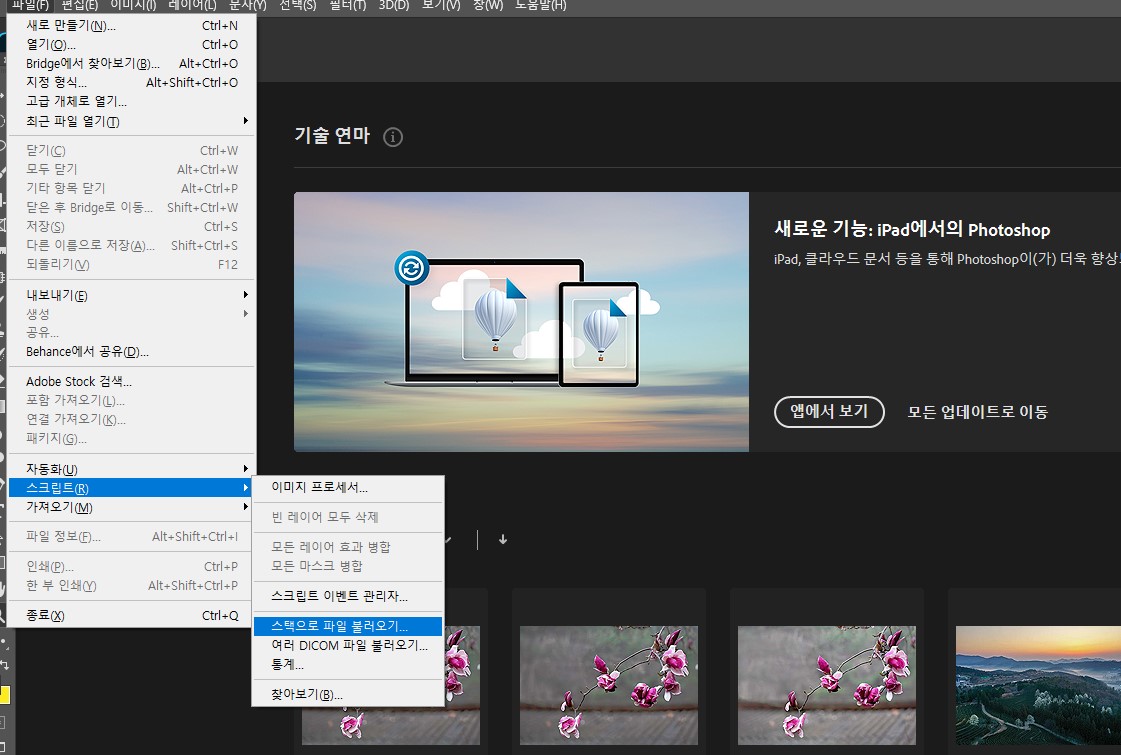The height and width of the screenshot is (755, 1121).
Task: Open the 선택(S) menu
Action: click(297, 6)
